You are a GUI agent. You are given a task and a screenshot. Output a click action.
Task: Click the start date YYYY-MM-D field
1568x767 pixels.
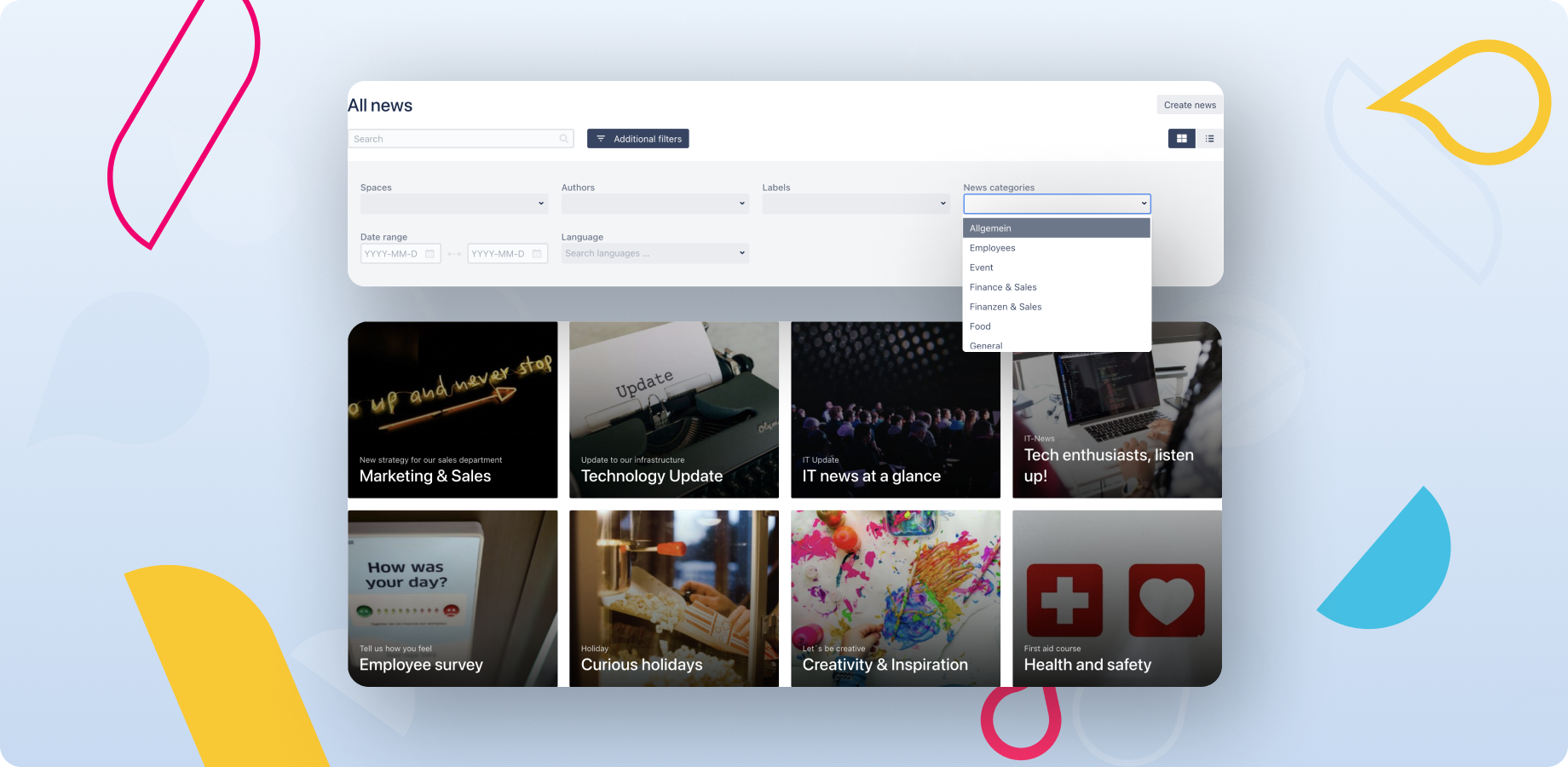(x=401, y=254)
